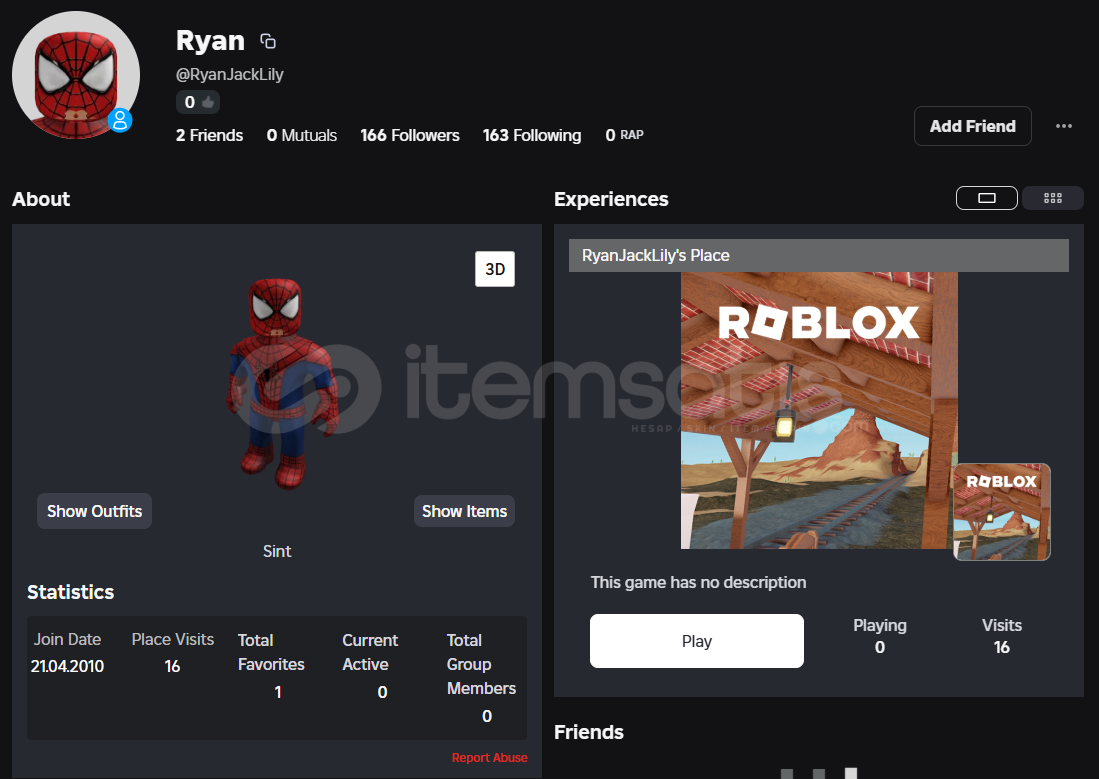Click the Total Favorites statistic label
This screenshot has height=779, width=1099.
coord(271,652)
